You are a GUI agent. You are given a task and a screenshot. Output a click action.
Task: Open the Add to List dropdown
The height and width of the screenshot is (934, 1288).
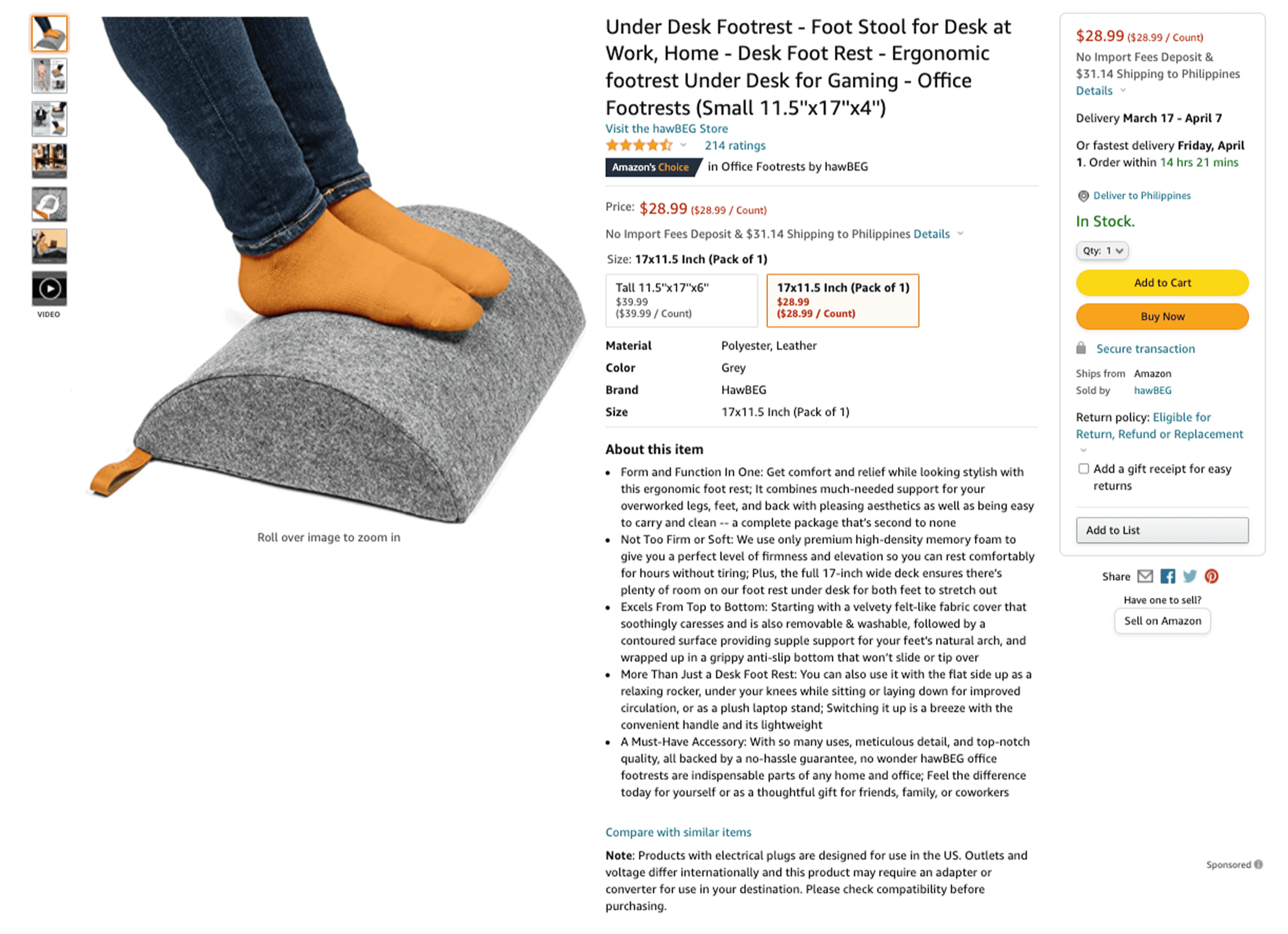tap(1162, 530)
